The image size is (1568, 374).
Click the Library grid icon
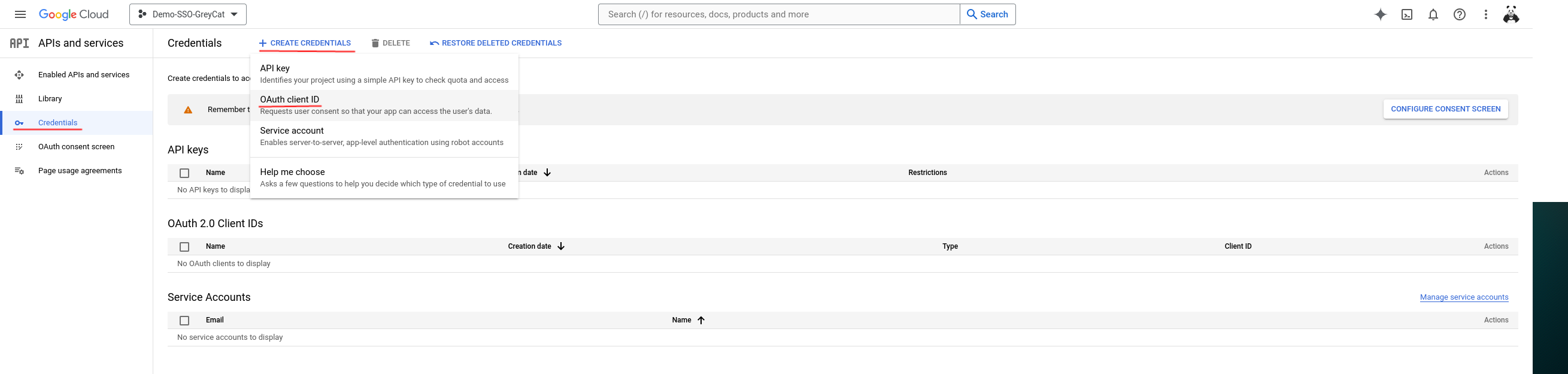[20, 99]
